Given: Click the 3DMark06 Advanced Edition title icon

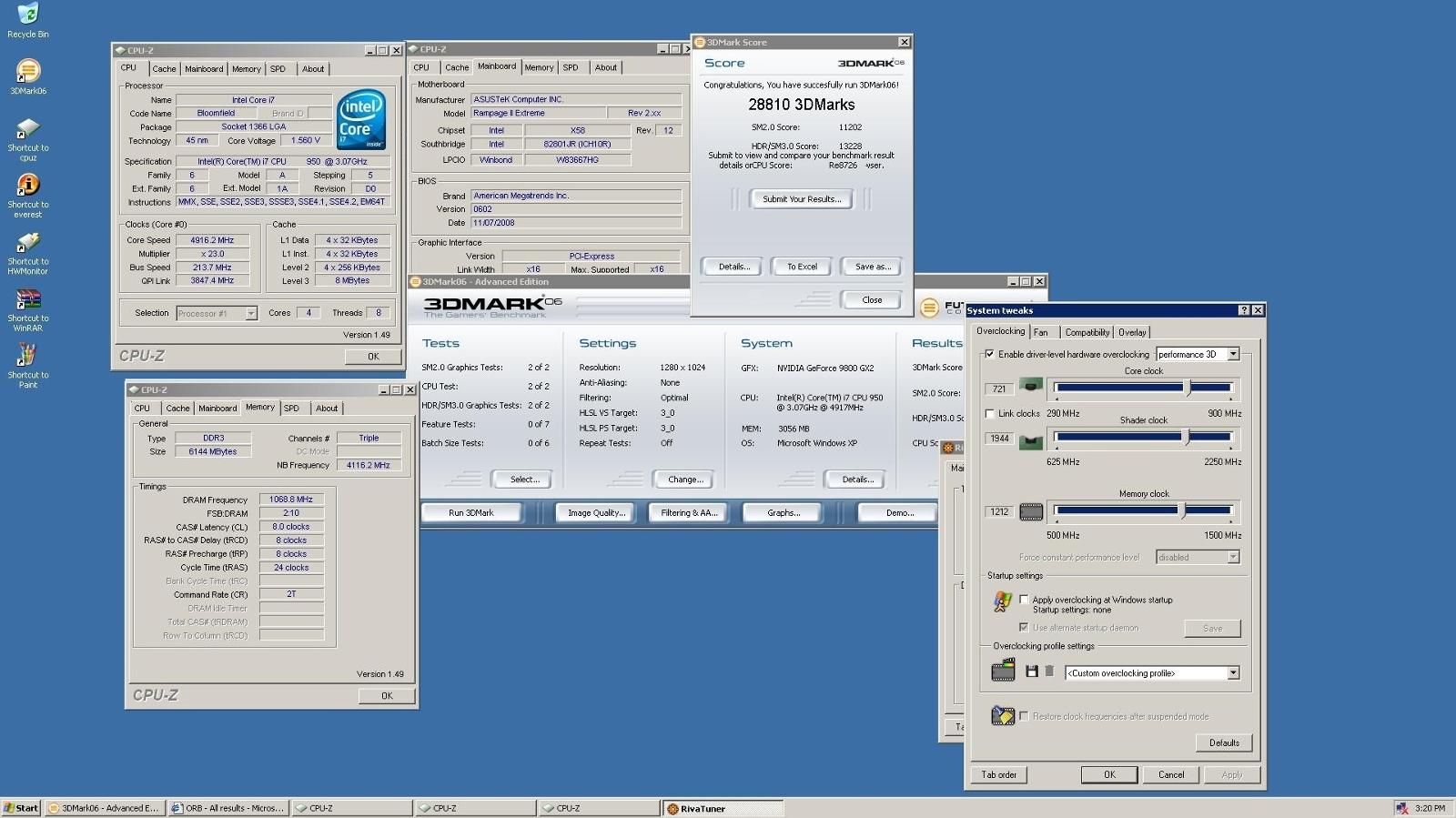Looking at the screenshot, I should (415, 282).
